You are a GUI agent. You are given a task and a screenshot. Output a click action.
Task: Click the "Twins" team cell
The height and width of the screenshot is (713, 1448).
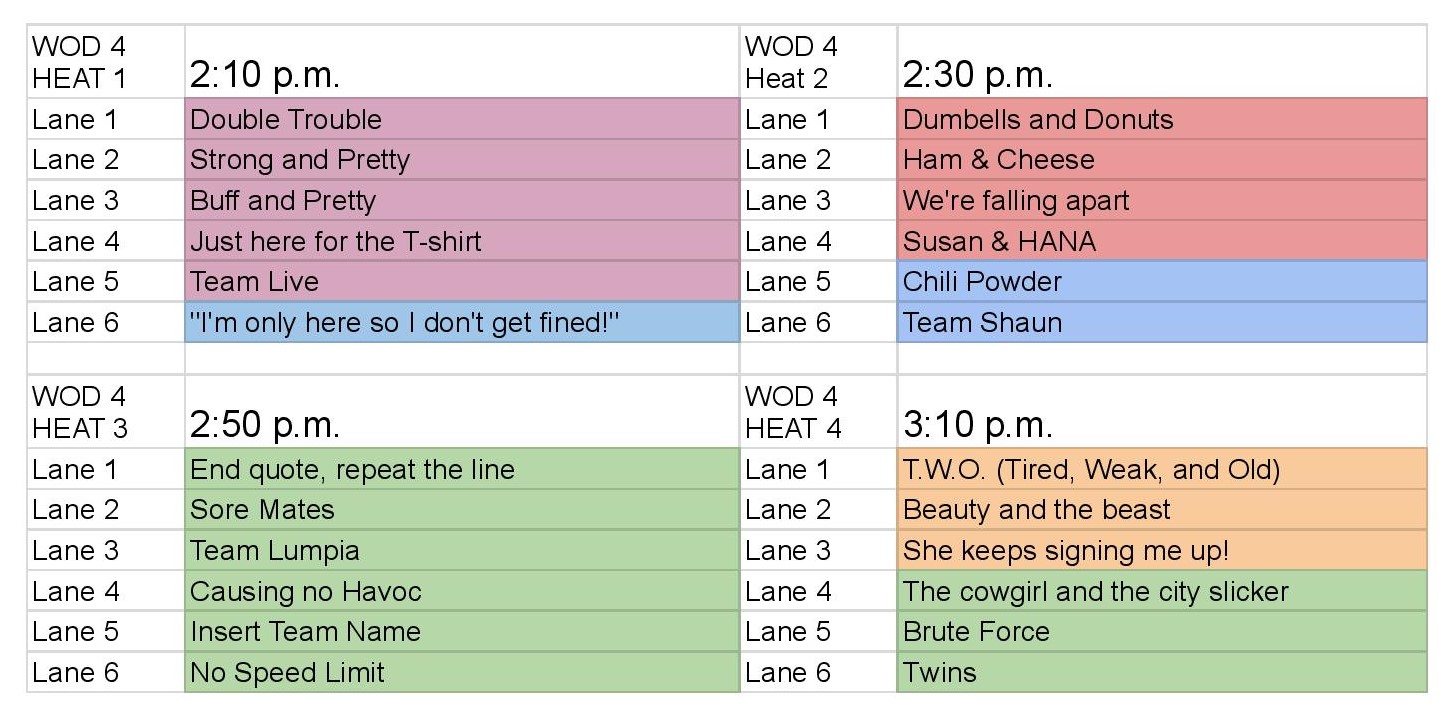(x=1161, y=672)
